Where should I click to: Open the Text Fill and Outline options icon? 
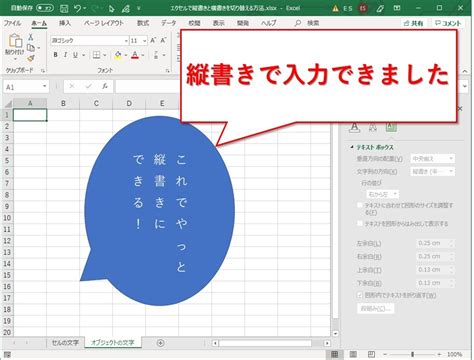[x=355, y=127]
